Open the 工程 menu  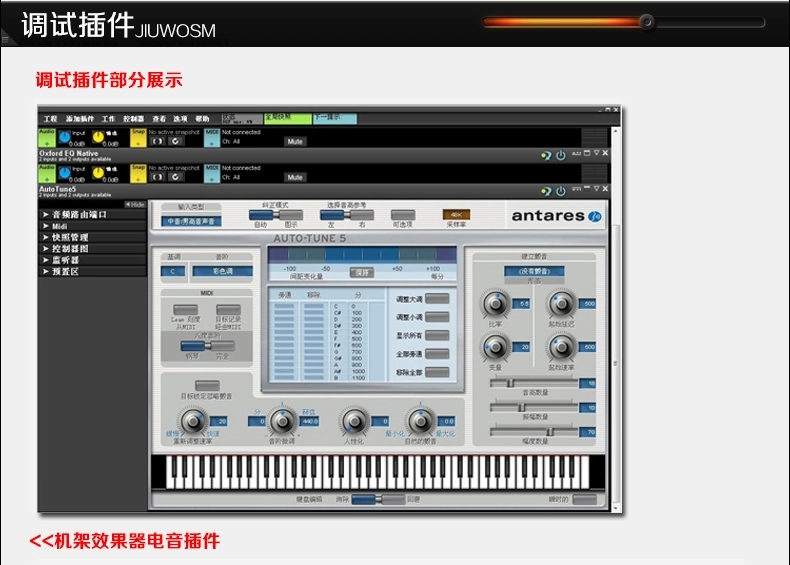(50, 119)
